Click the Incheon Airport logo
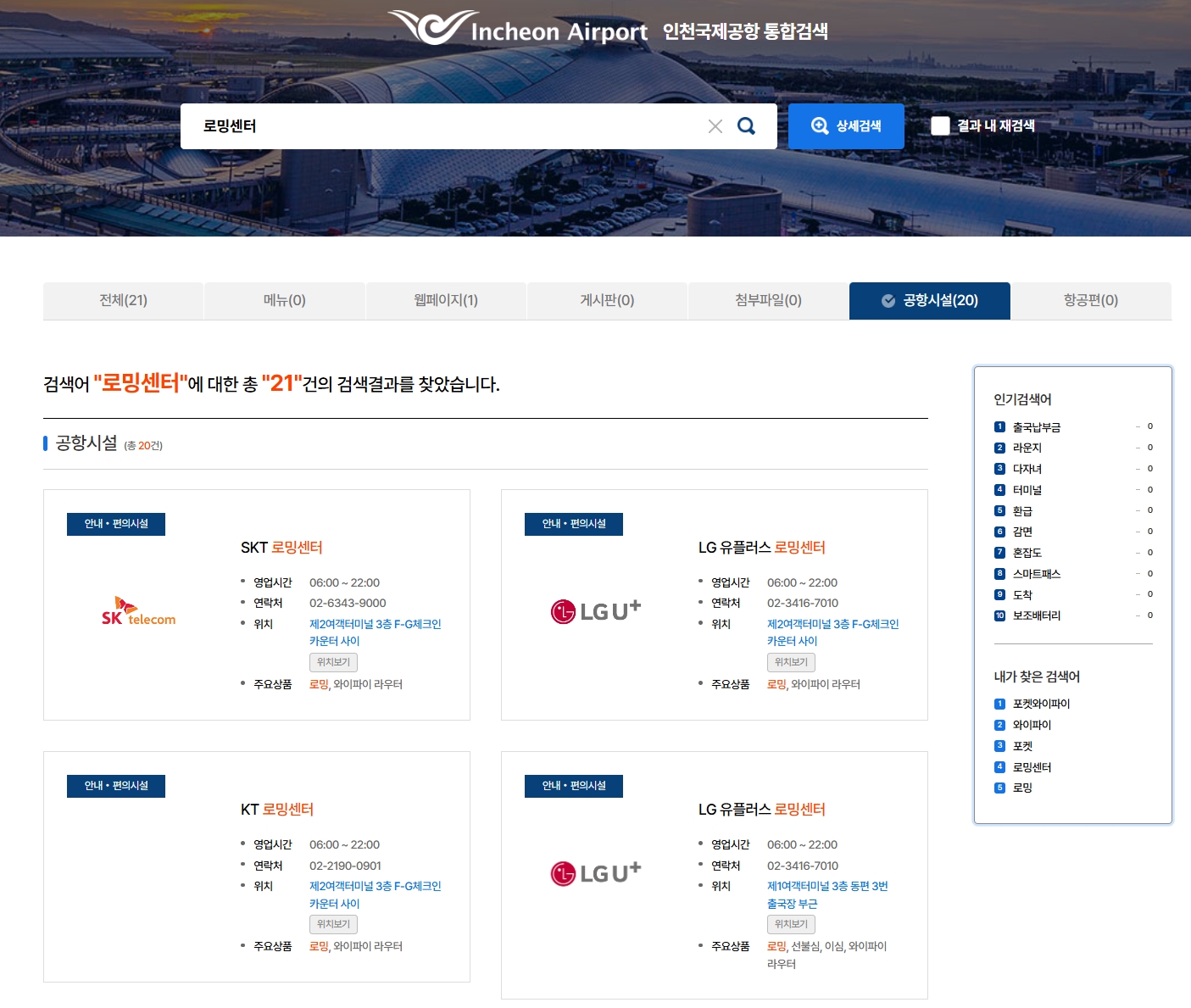The width and height of the screenshot is (1191, 1008). coord(519,28)
